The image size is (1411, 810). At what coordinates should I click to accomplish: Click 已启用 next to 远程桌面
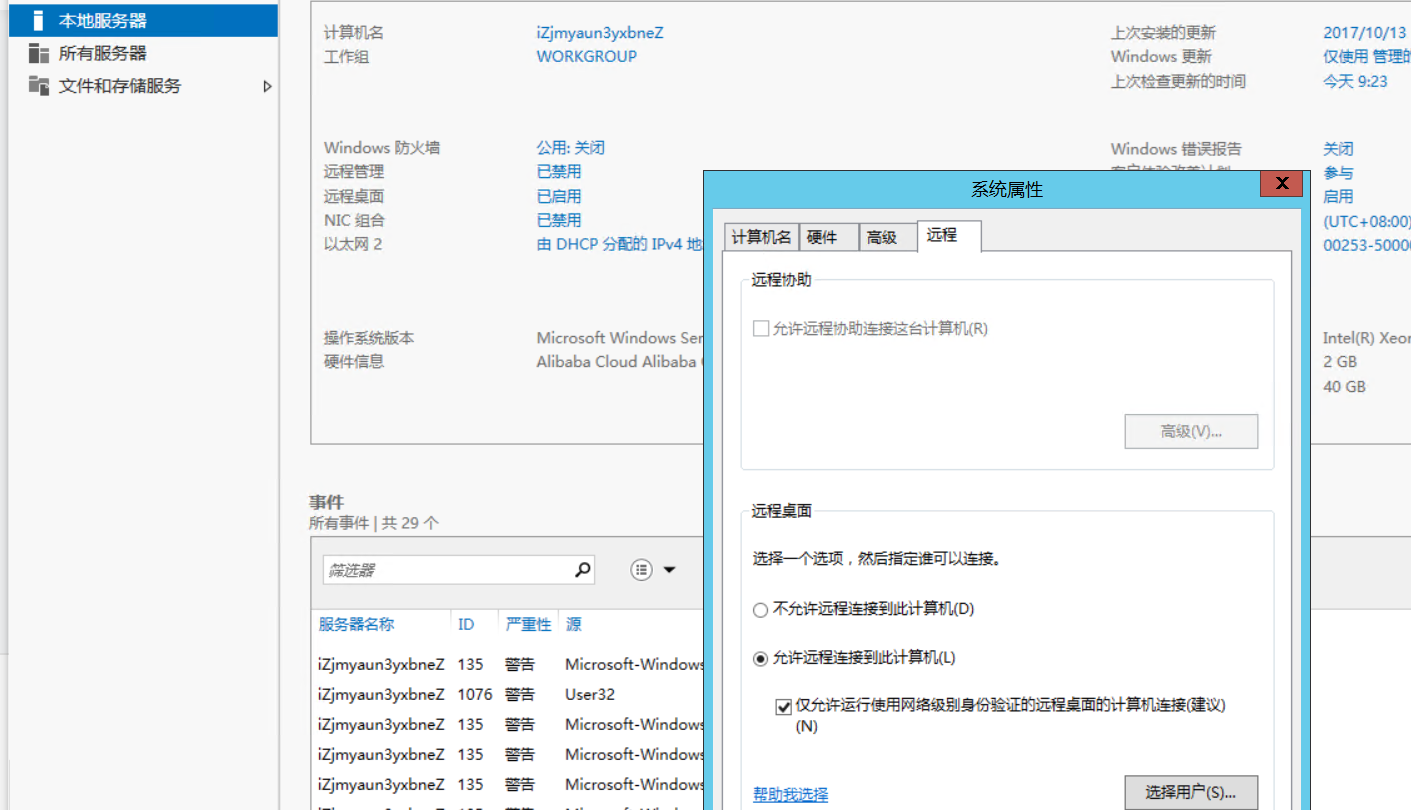[x=558, y=197]
